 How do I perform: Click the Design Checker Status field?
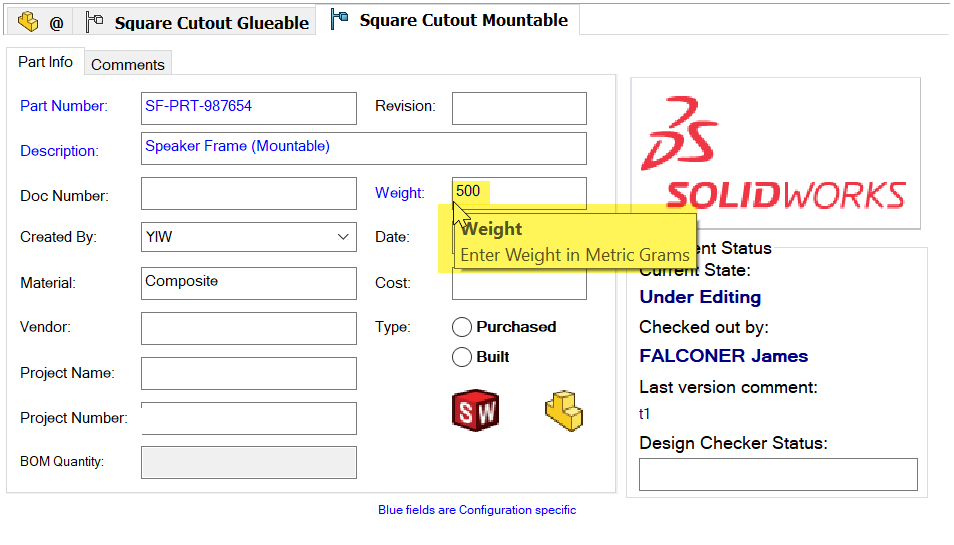pos(778,474)
